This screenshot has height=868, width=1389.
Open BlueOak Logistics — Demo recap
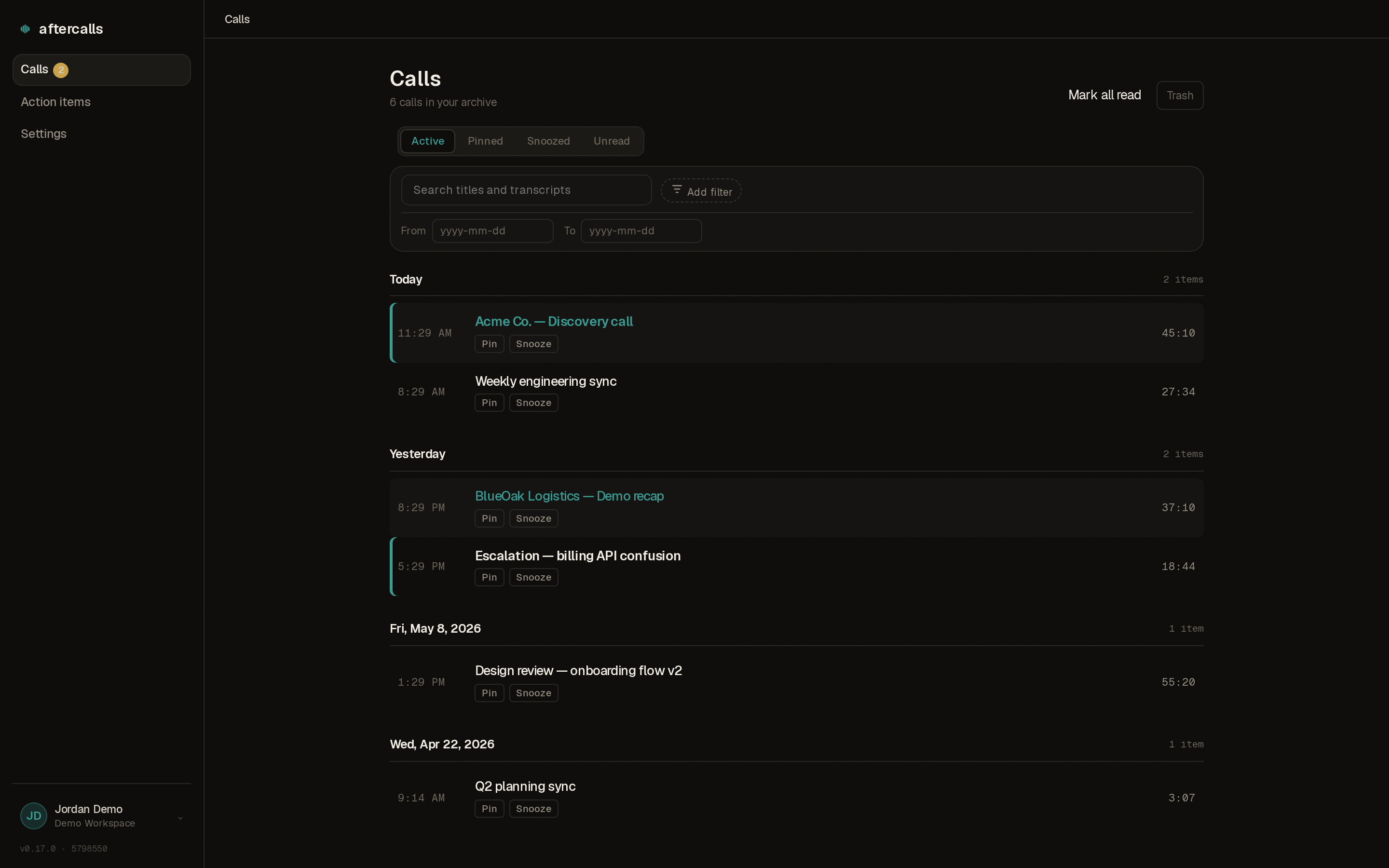coord(569,496)
